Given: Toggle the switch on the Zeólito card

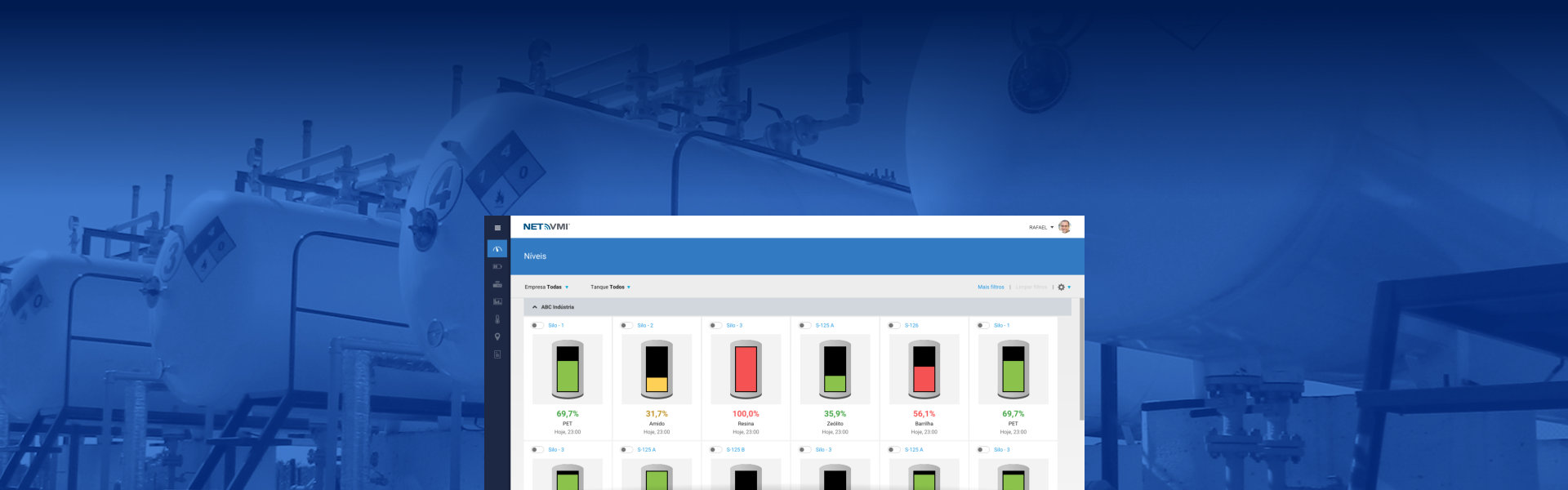Looking at the screenshot, I should pos(804,326).
